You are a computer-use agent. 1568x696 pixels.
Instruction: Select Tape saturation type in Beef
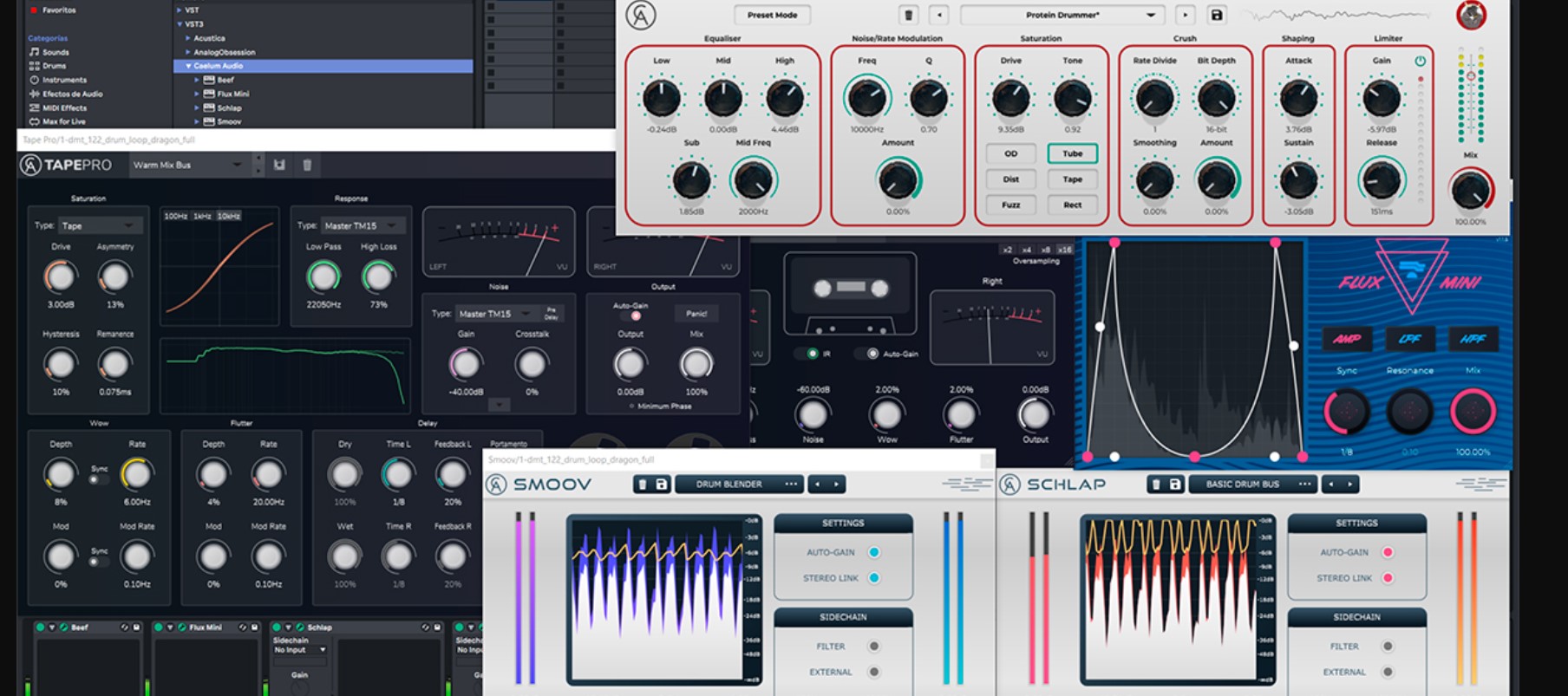click(x=1073, y=179)
